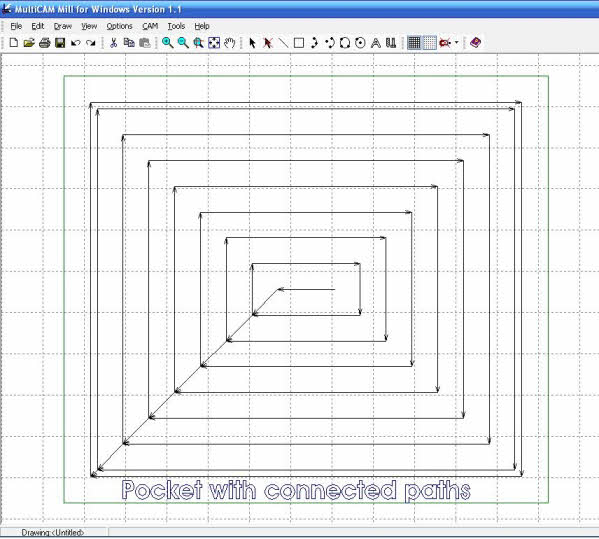Toggle the dotted grid display button
Image resolution: width=599 pixels, height=539 pixels.
(x=429, y=43)
